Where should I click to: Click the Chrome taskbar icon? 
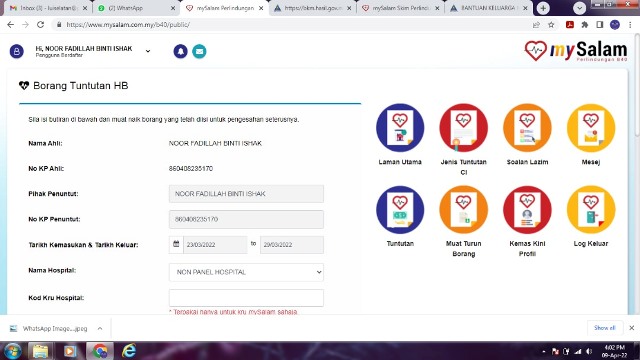click(x=100, y=351)
